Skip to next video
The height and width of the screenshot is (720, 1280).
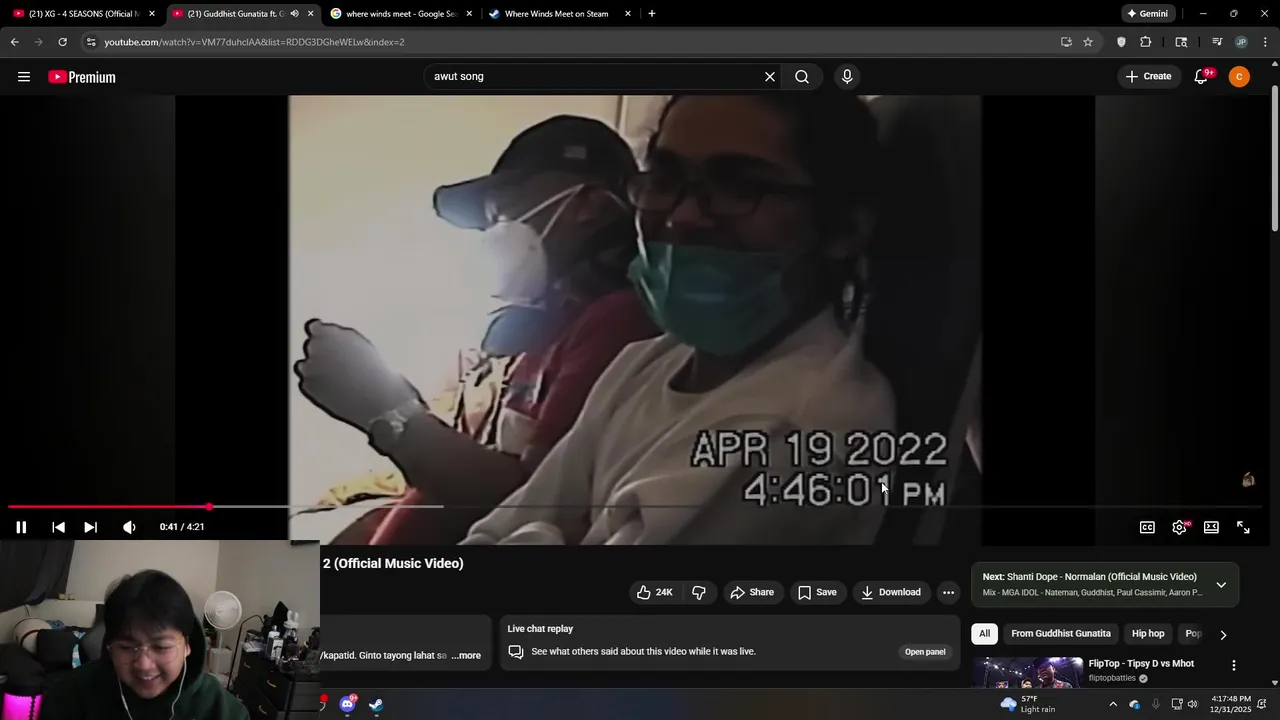point(90,527)
